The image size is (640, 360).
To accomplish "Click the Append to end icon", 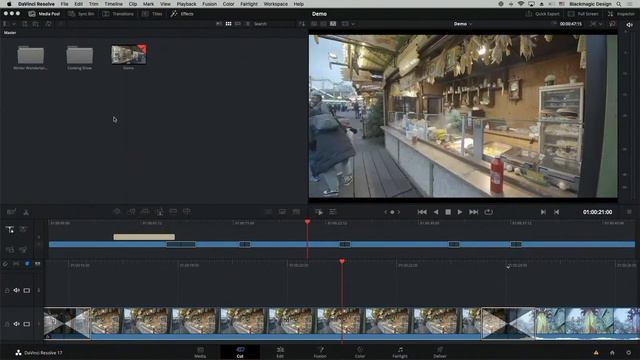I will click(131, 211).
